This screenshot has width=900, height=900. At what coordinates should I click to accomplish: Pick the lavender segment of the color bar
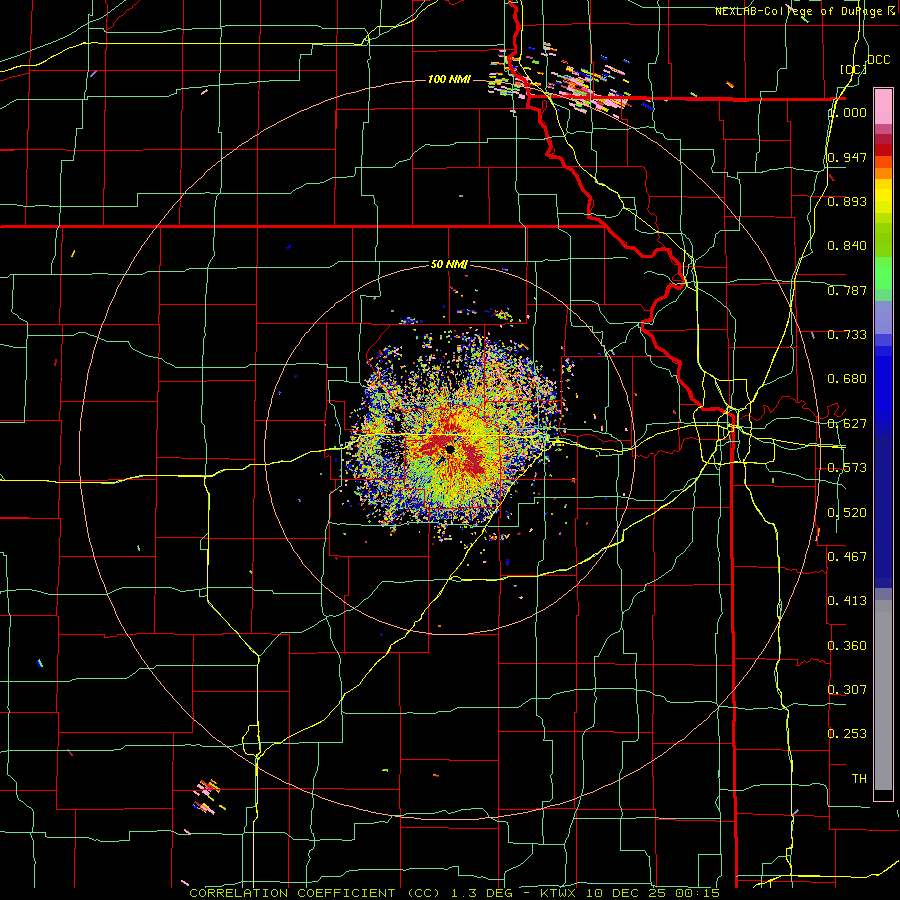click(x=883, y=317)
